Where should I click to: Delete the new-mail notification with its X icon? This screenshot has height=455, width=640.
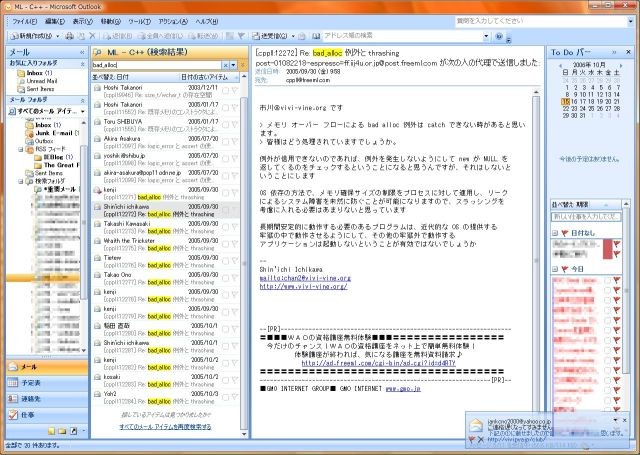[x=480, y=439]
